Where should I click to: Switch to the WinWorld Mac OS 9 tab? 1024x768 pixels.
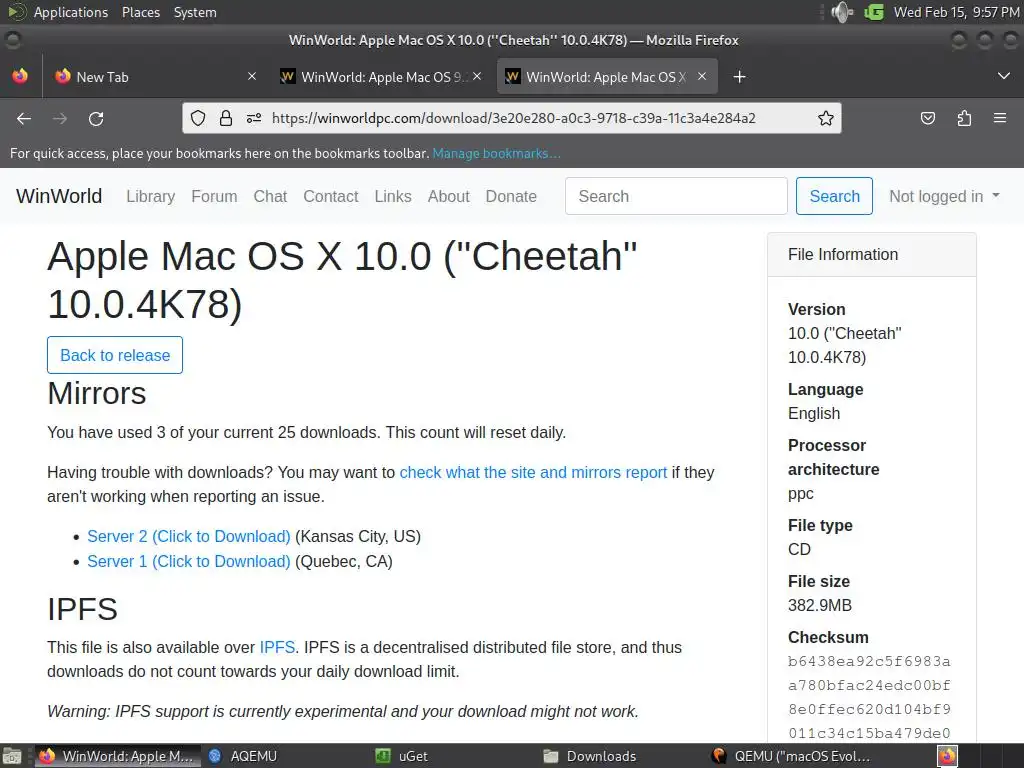pyautogui.click(x=381, y=76)
